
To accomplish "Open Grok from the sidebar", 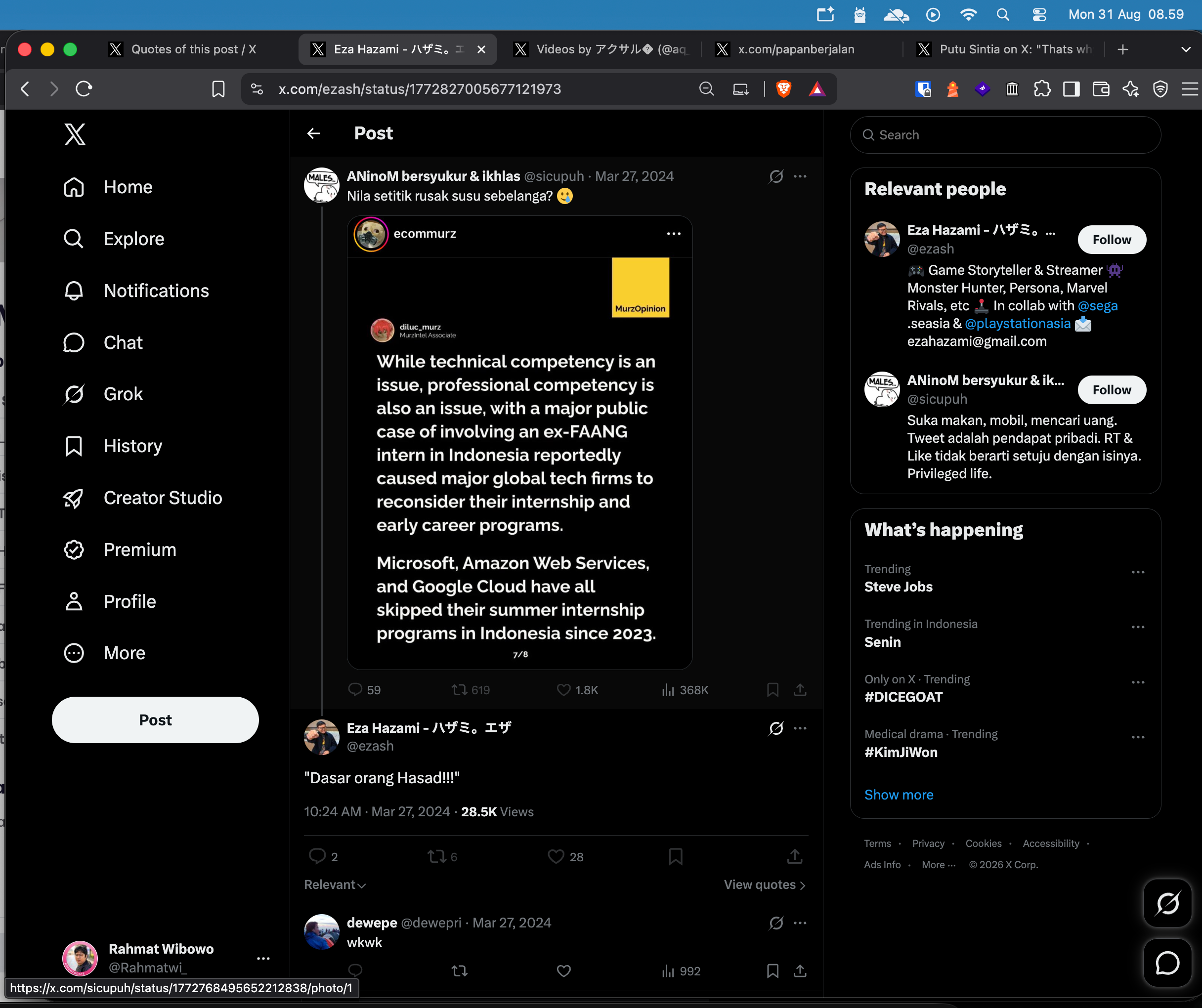I will (x=103, y=394).
